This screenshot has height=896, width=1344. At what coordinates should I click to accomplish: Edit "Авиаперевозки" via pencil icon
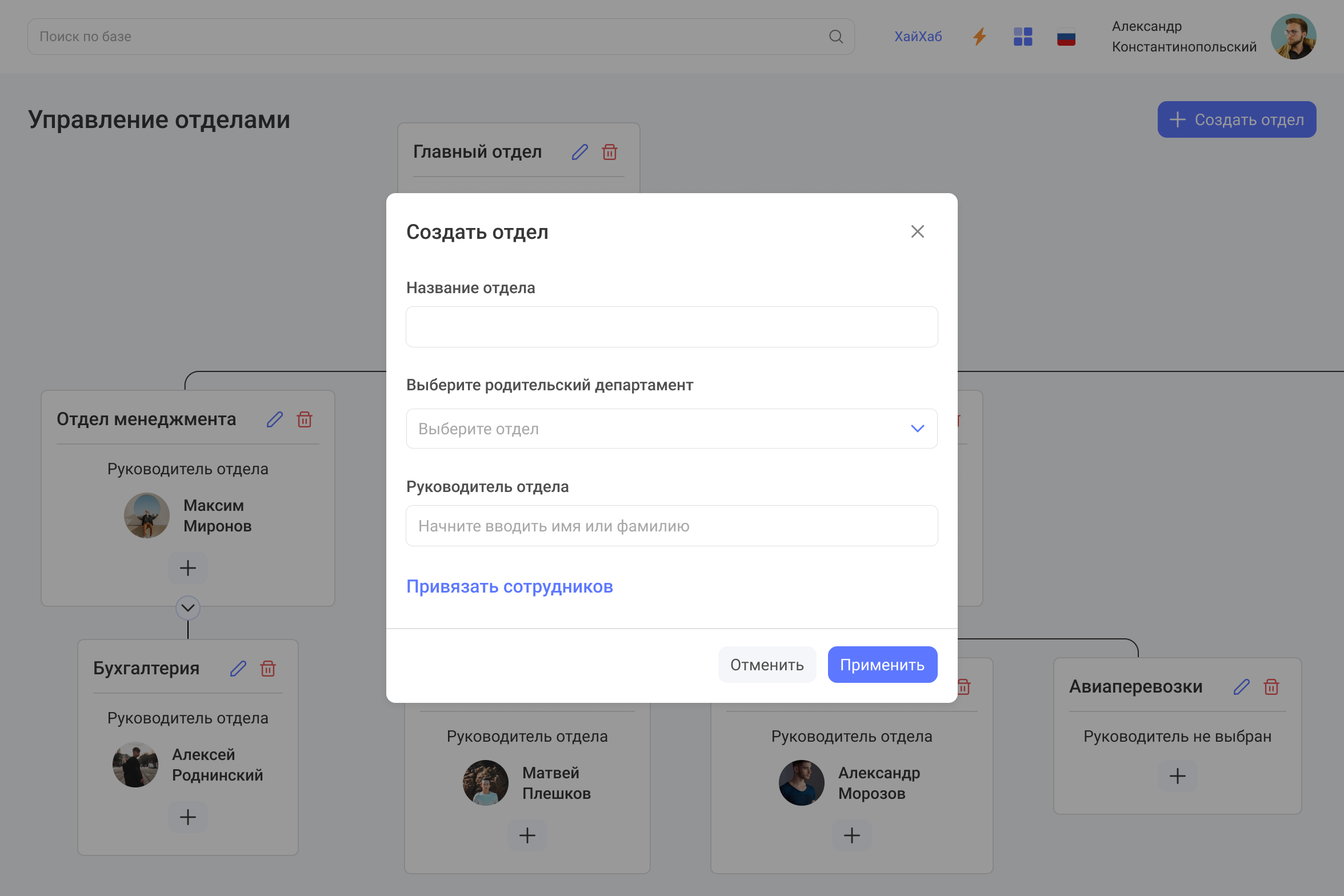tap(1241, 686)
